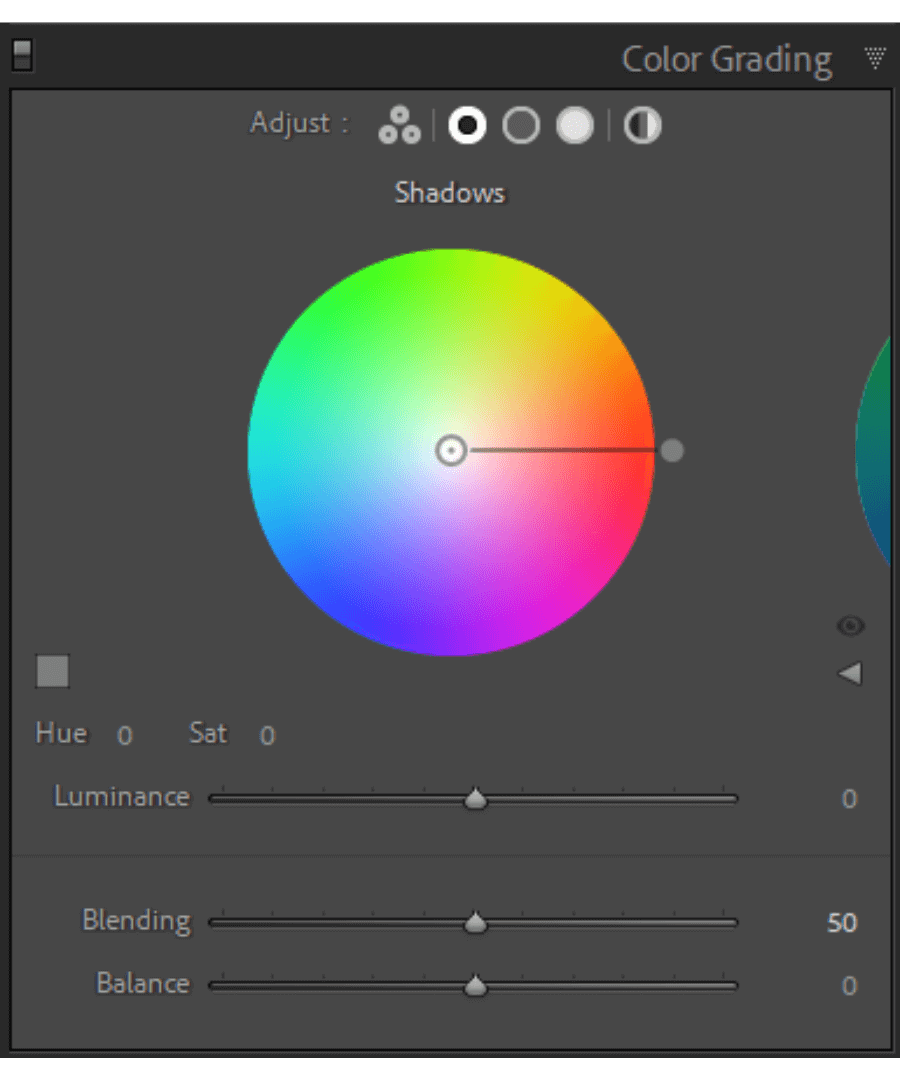This screenshot has width=900, height=1080.
Task: Select the Shadows adjust icon
Action: point(468,125)
